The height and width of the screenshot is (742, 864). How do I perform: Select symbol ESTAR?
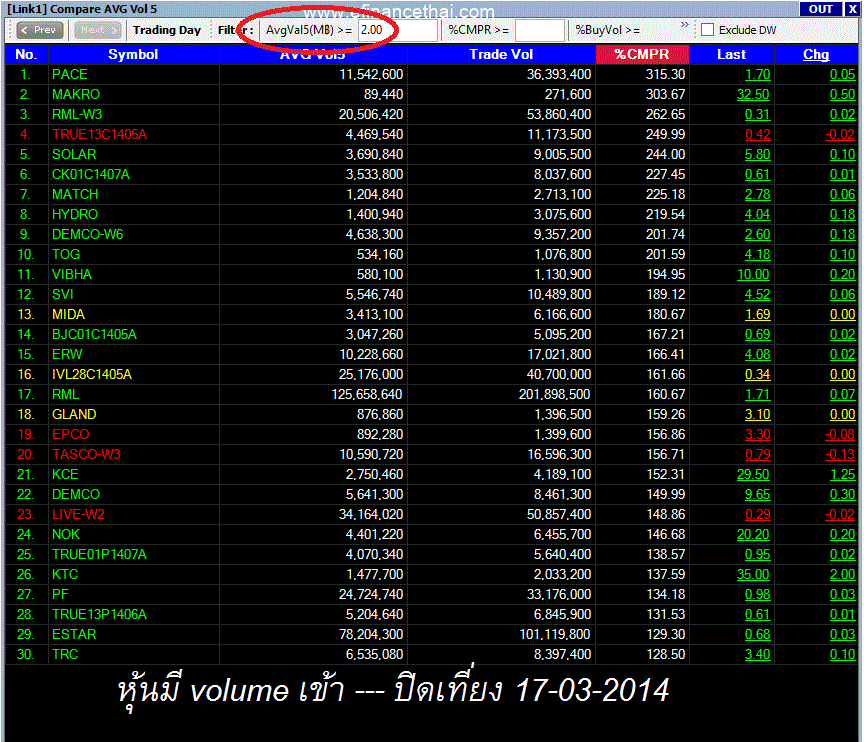point(74,635)
